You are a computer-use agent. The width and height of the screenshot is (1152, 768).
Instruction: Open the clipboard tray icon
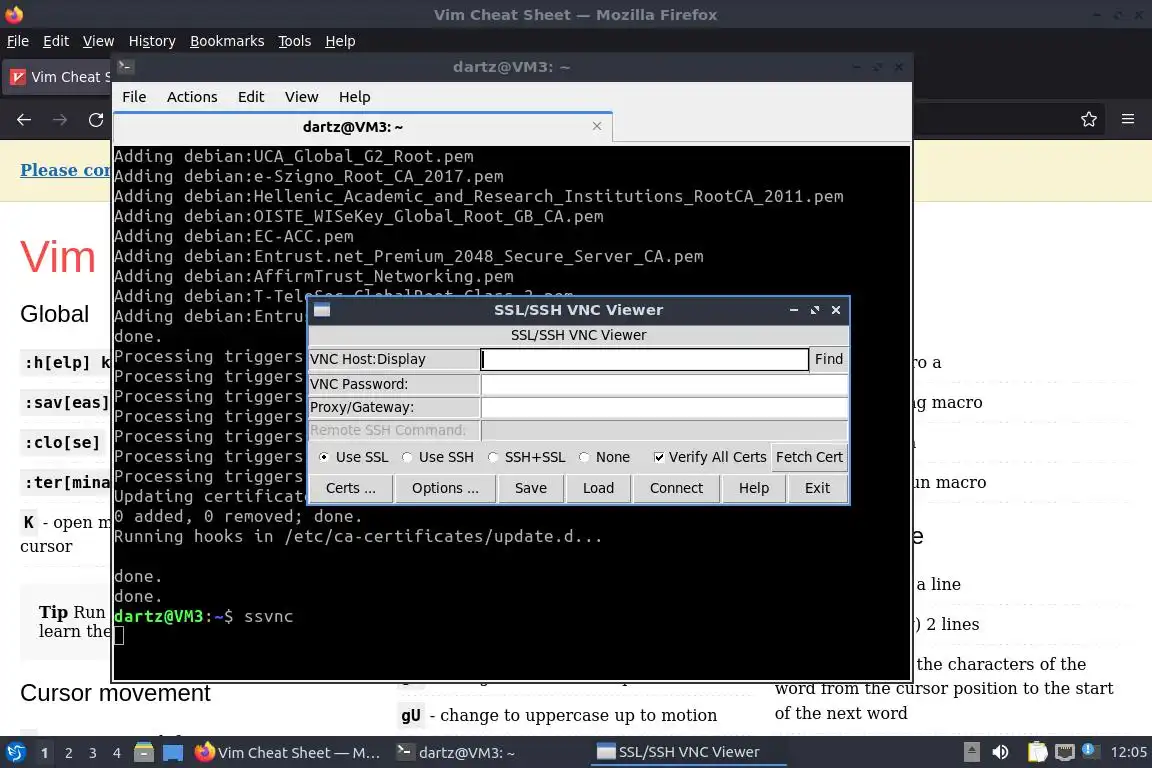[x=1037, y=752]
